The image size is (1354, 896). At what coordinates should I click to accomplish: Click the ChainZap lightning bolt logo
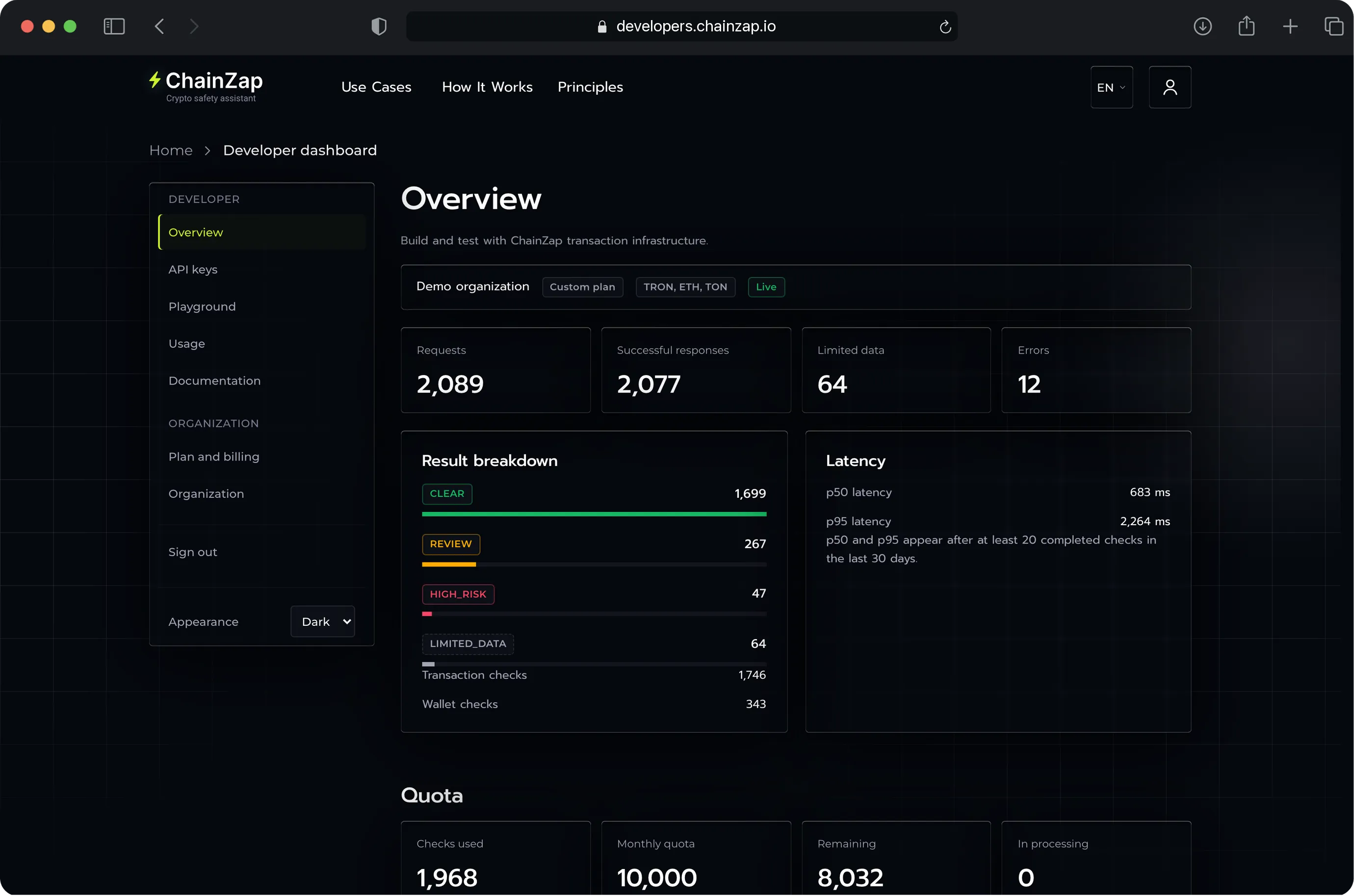[155, 79]
